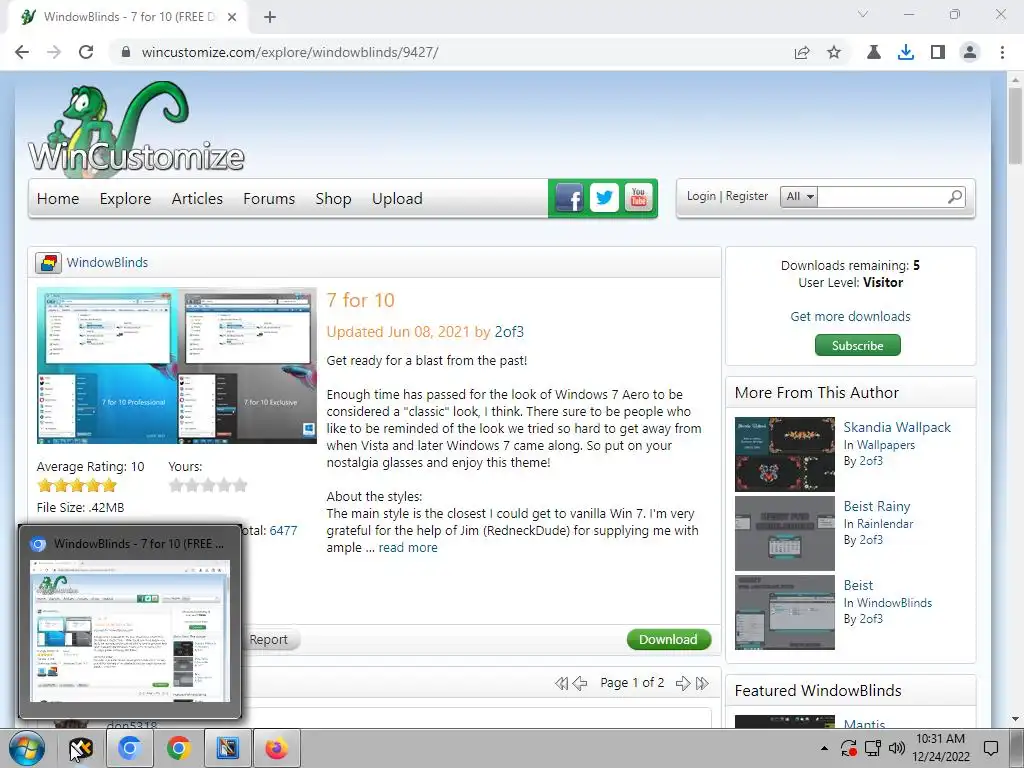
Task: Click the Subscribe button
Action: click(x=857, y=345)
